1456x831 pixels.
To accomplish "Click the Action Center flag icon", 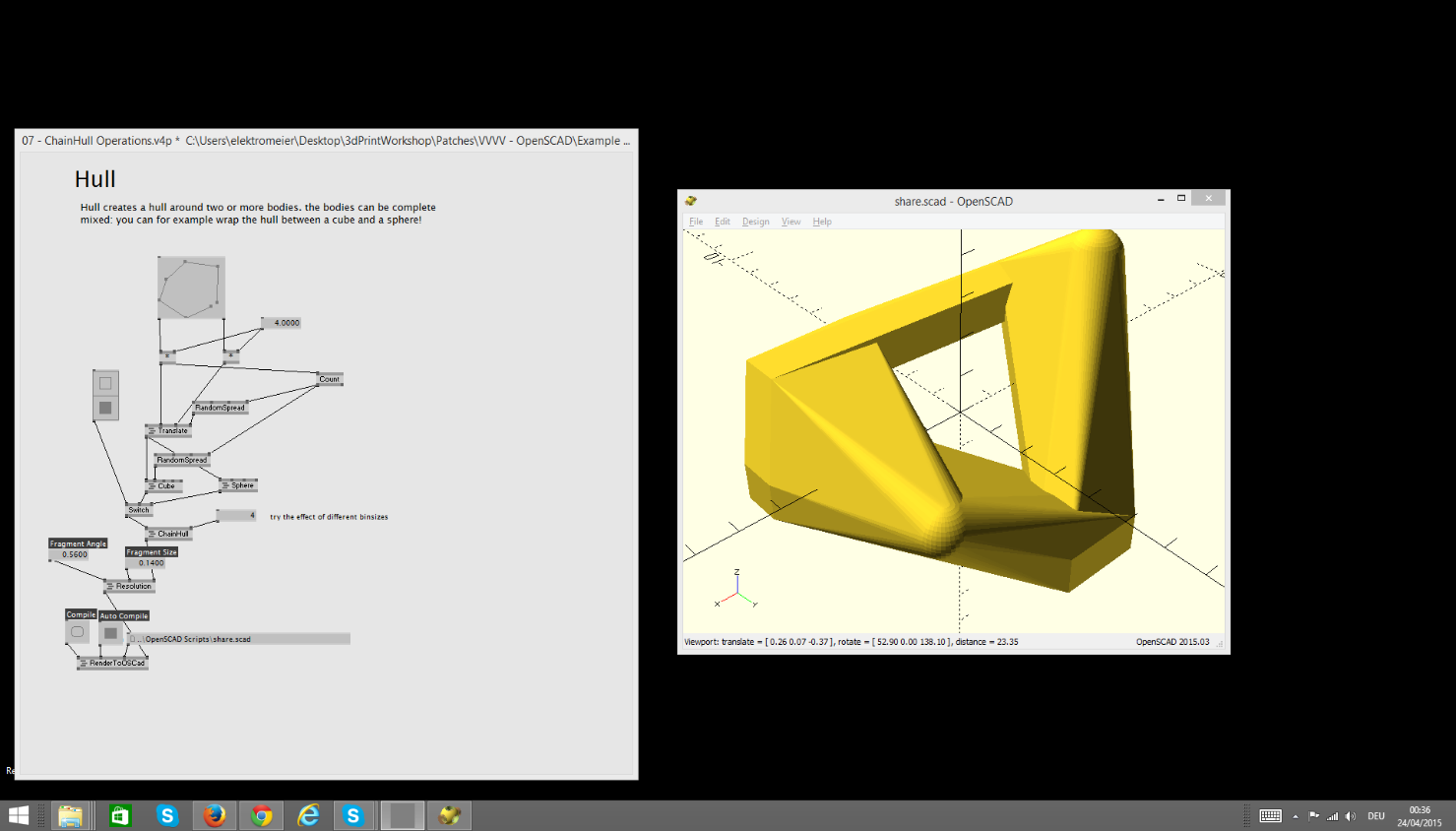I will click(1313, 816).
